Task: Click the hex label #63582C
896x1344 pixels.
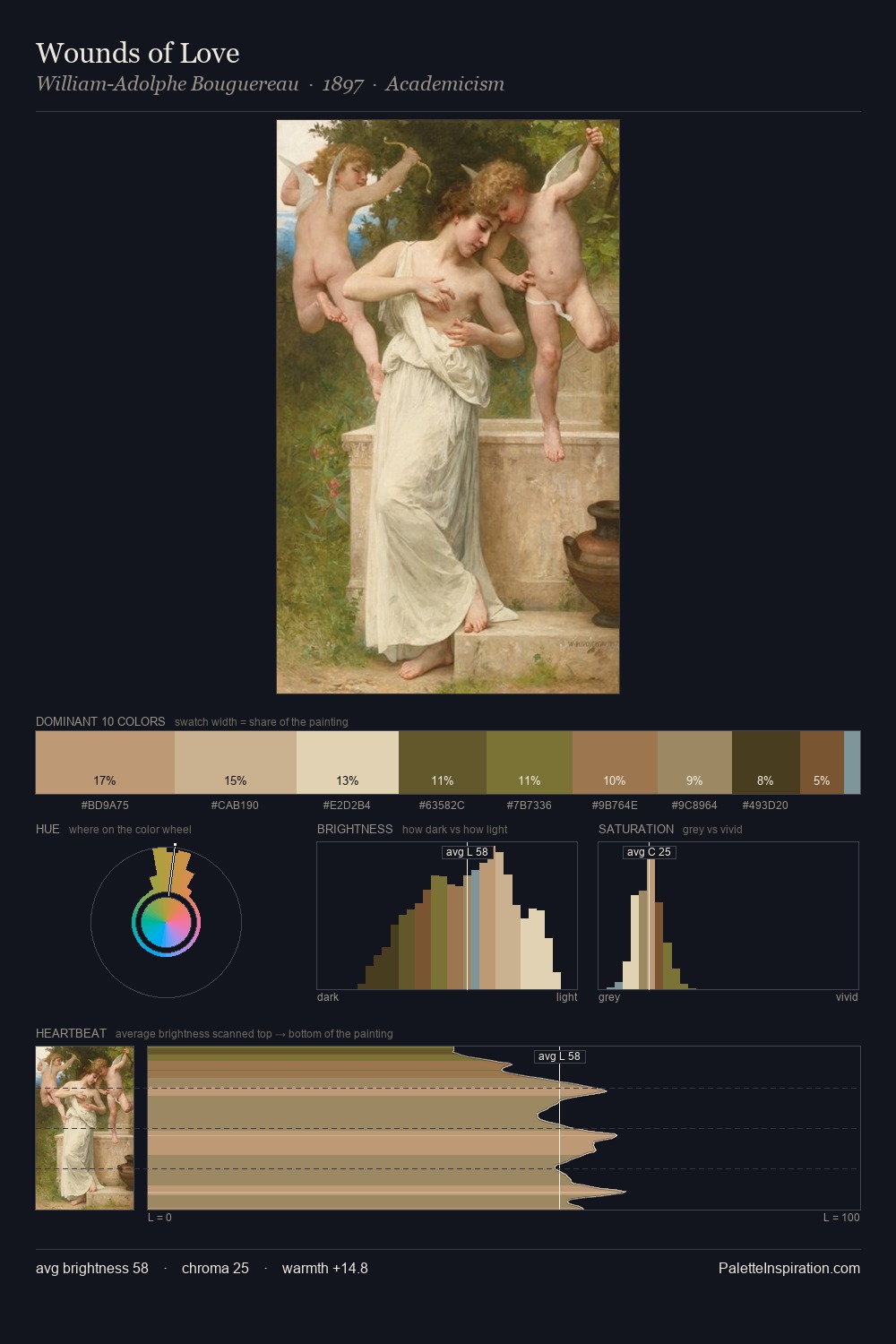Action: [x=442, y=805]
